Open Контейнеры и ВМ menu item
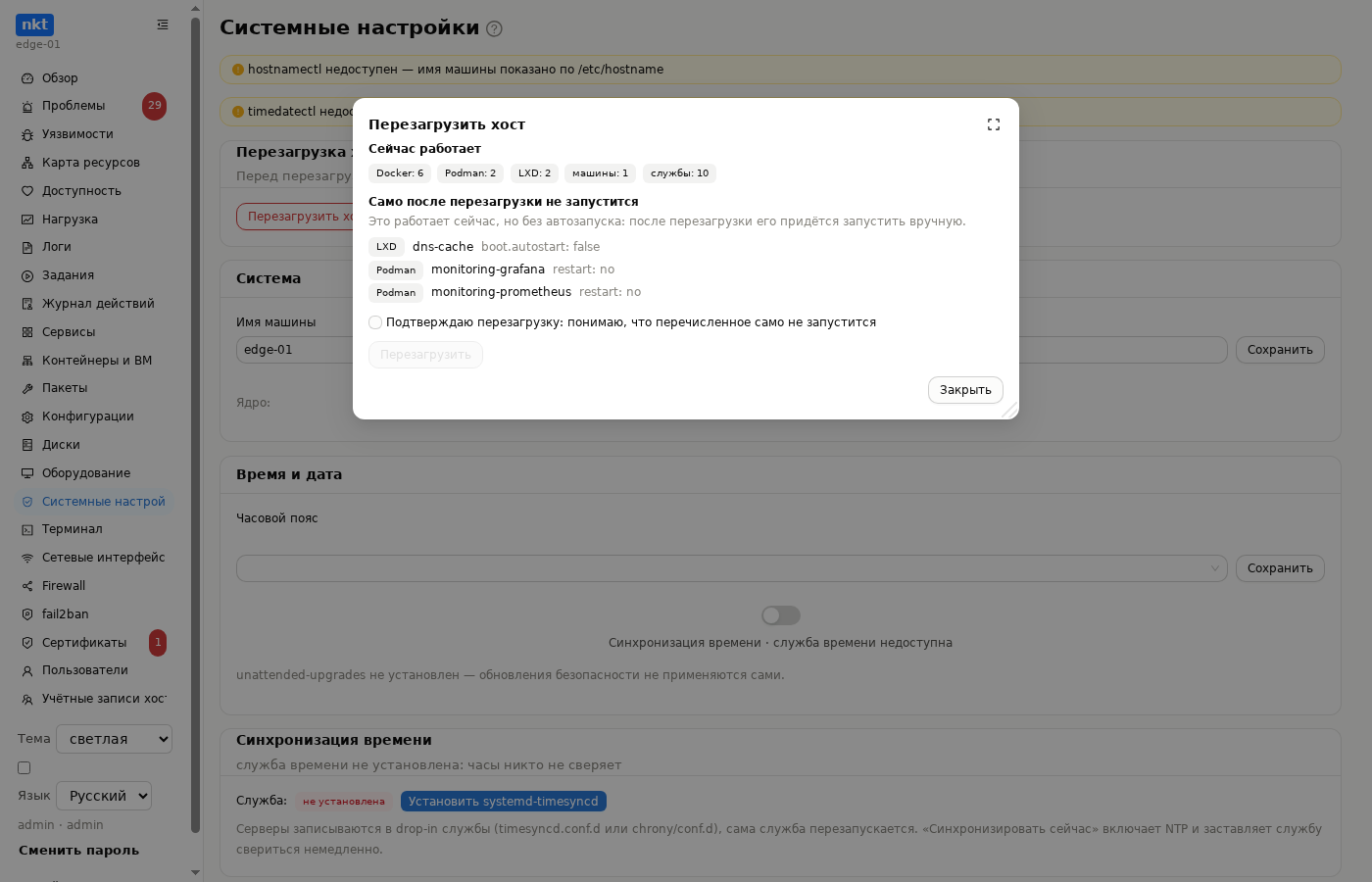Viewport: 1372px width, 882px height. click(96, 361)
